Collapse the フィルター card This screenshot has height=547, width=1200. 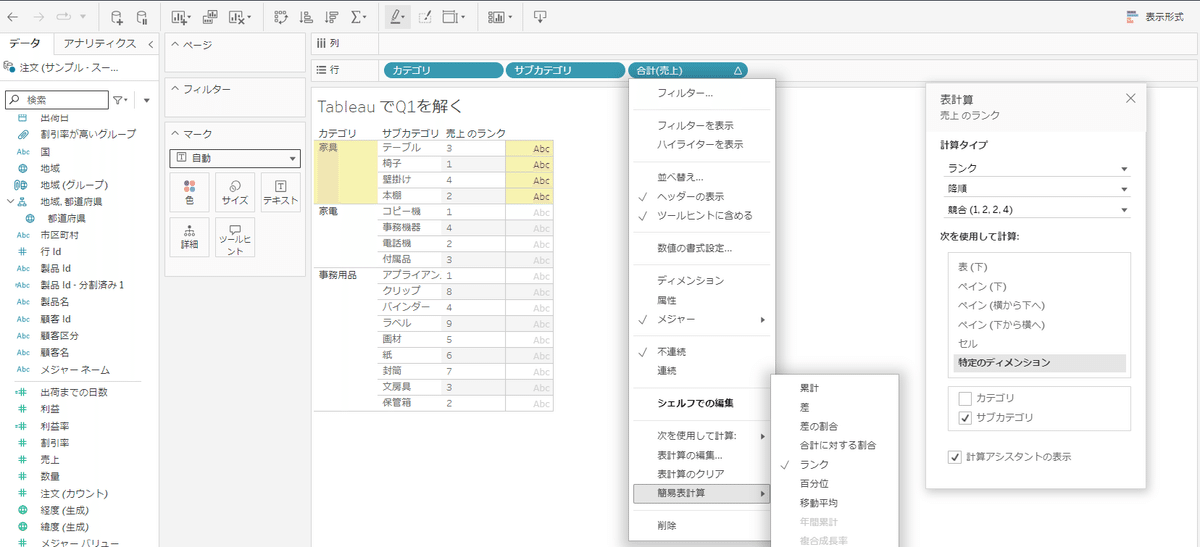coord(175,90)
